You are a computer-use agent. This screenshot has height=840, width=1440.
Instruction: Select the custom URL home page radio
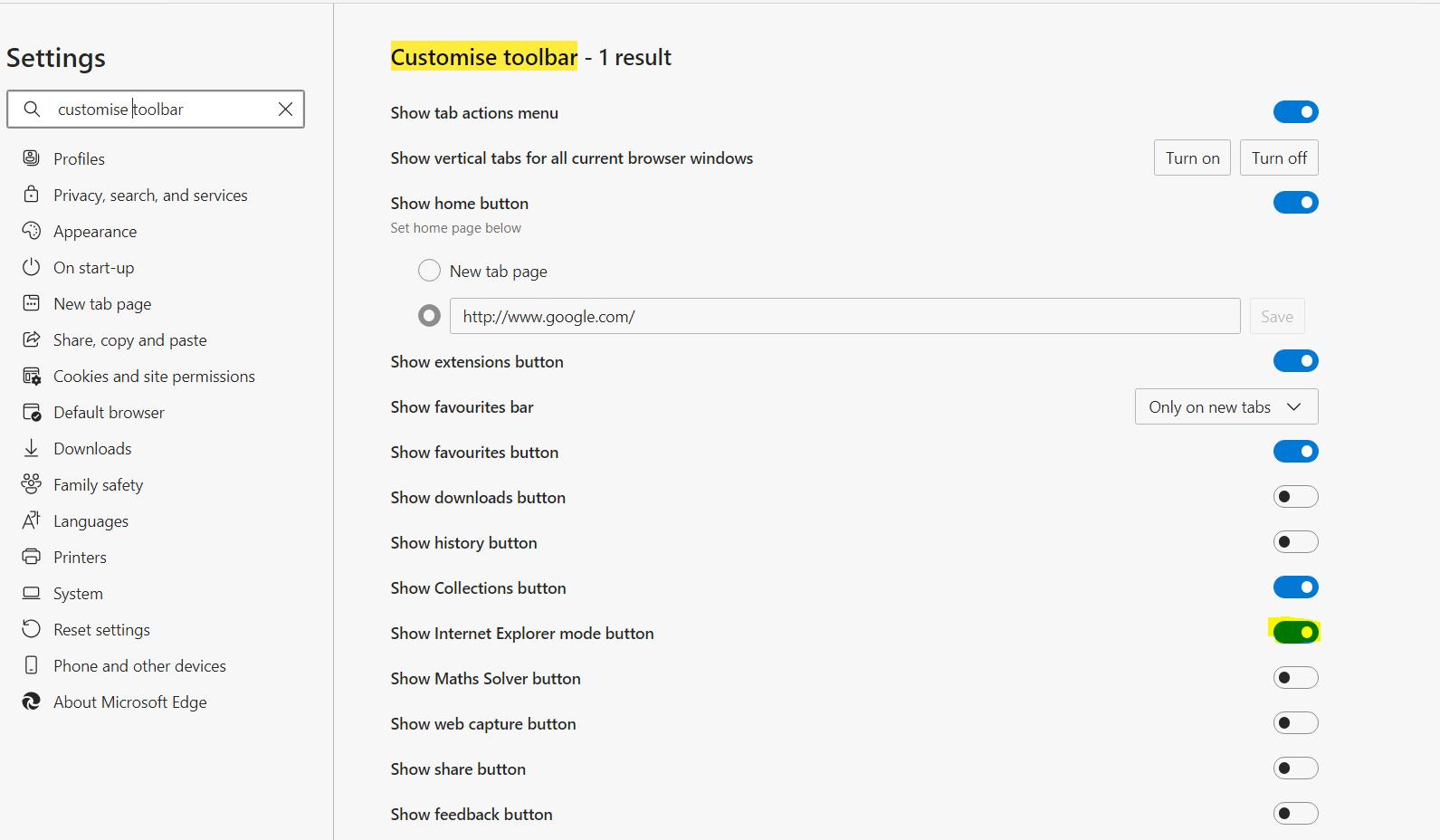pyautogui.click(x=429, y=316)
